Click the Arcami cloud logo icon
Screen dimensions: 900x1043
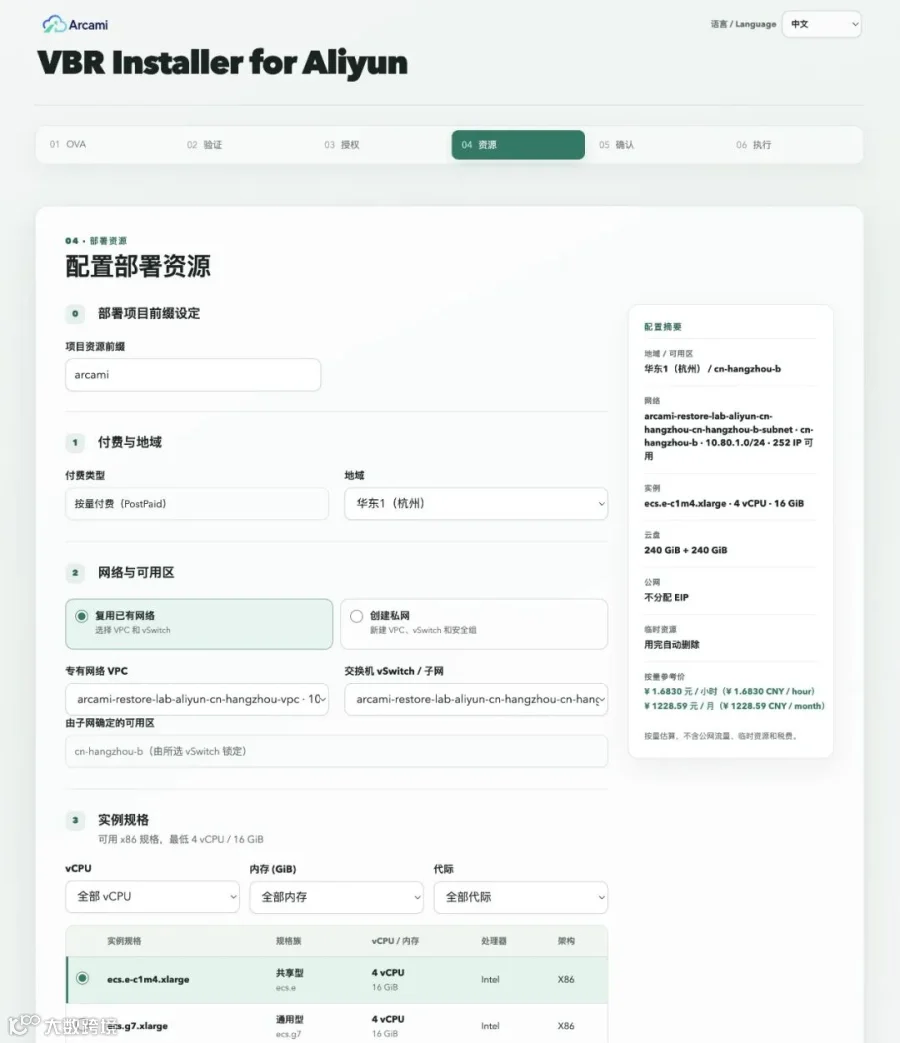click(54, 25)
